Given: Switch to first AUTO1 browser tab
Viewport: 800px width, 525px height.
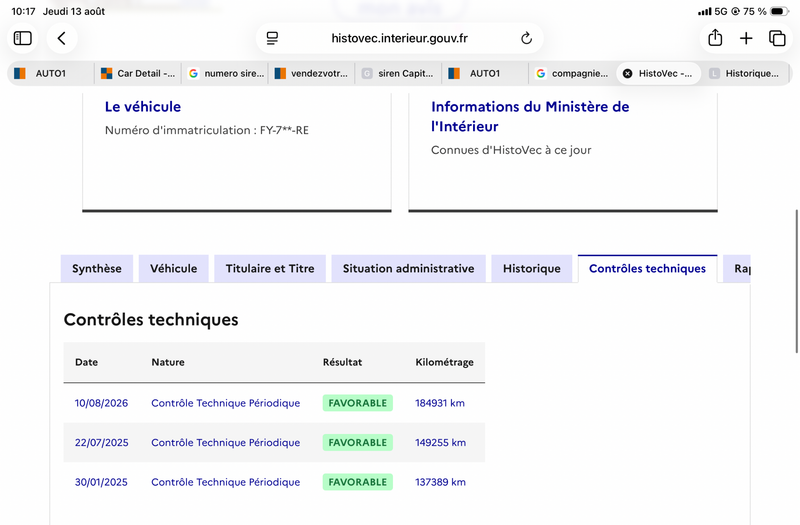Looking at the screenshot, I should (x=51, y=73).
